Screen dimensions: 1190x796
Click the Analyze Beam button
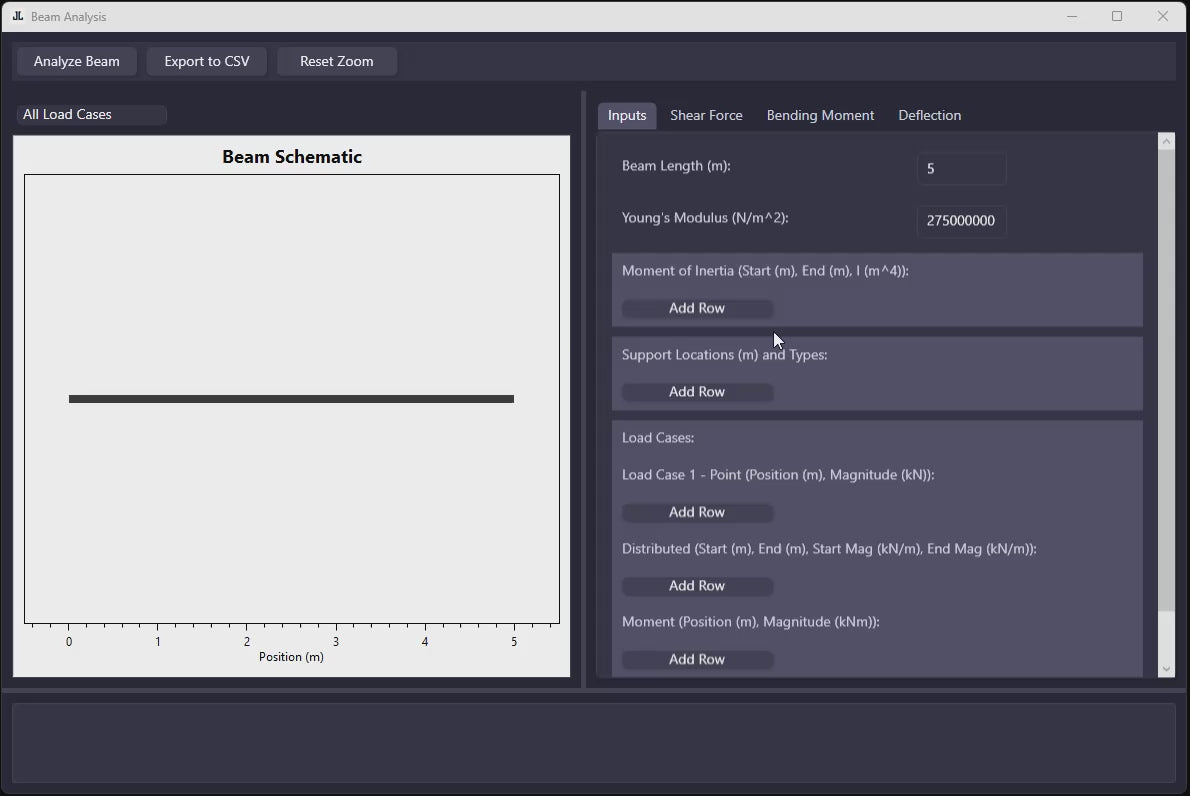[x=77, y=61]
